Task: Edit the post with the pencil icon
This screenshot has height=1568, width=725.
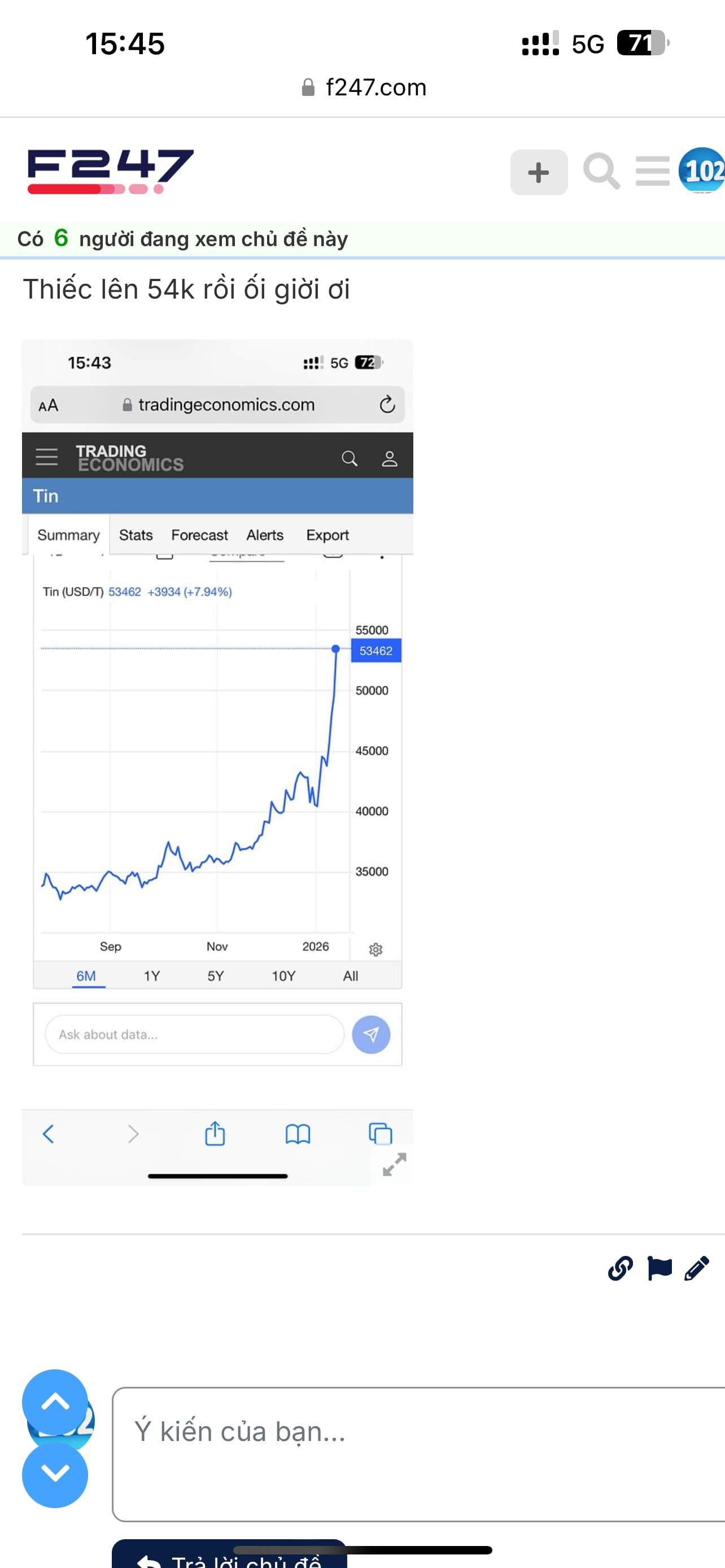Action: tap(696, 1268)
